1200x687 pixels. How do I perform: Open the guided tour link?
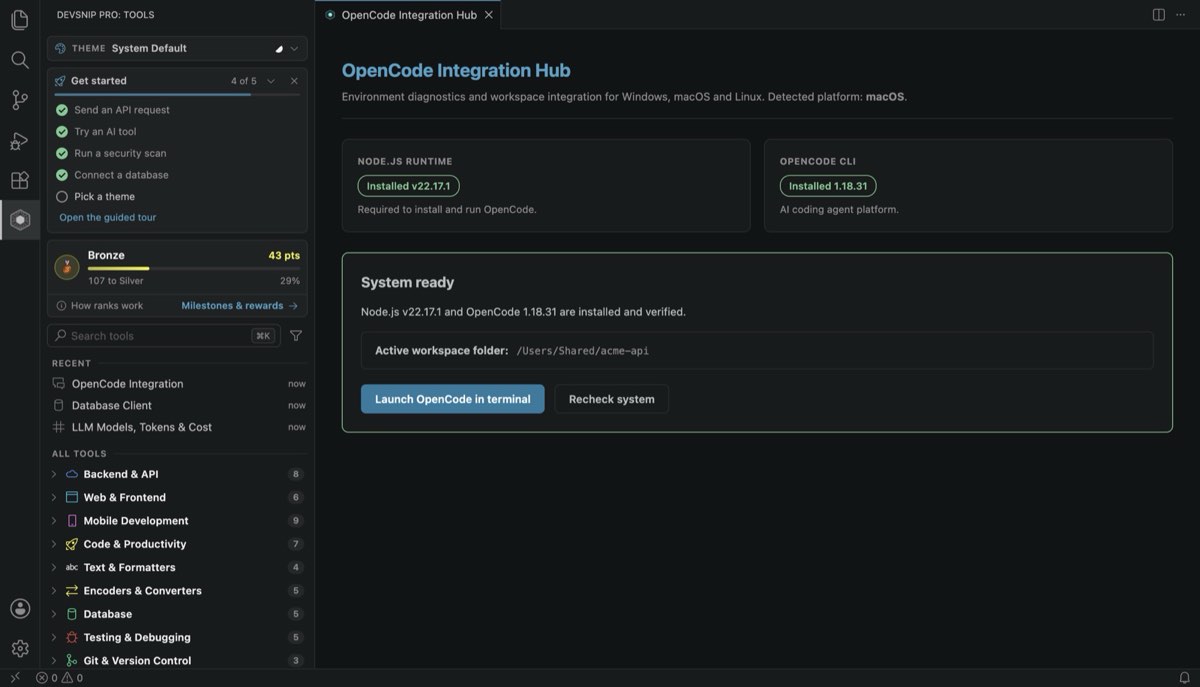[x=108, y=217]
